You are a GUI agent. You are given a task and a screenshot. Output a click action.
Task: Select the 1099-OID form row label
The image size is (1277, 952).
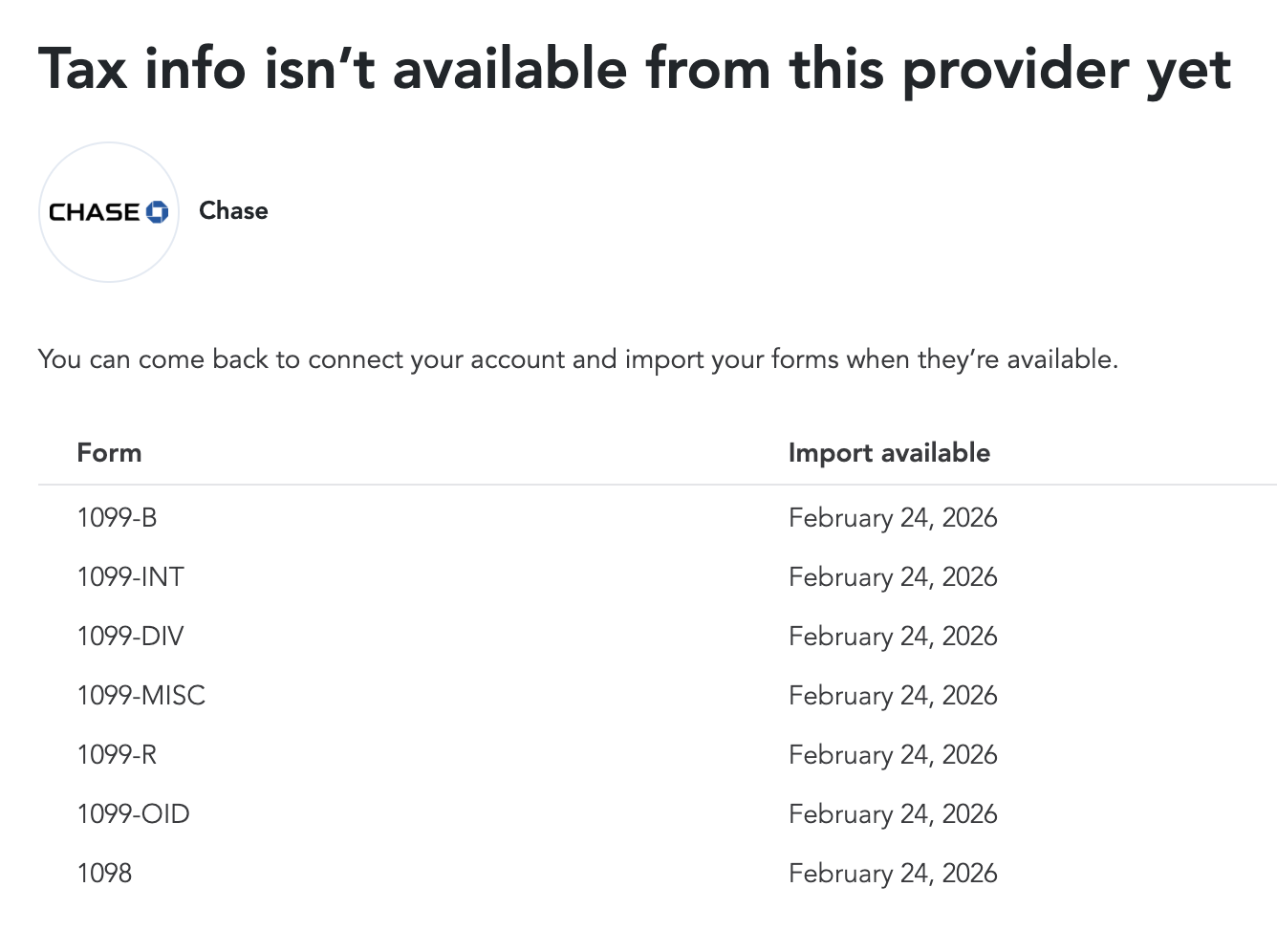(133, 814)
